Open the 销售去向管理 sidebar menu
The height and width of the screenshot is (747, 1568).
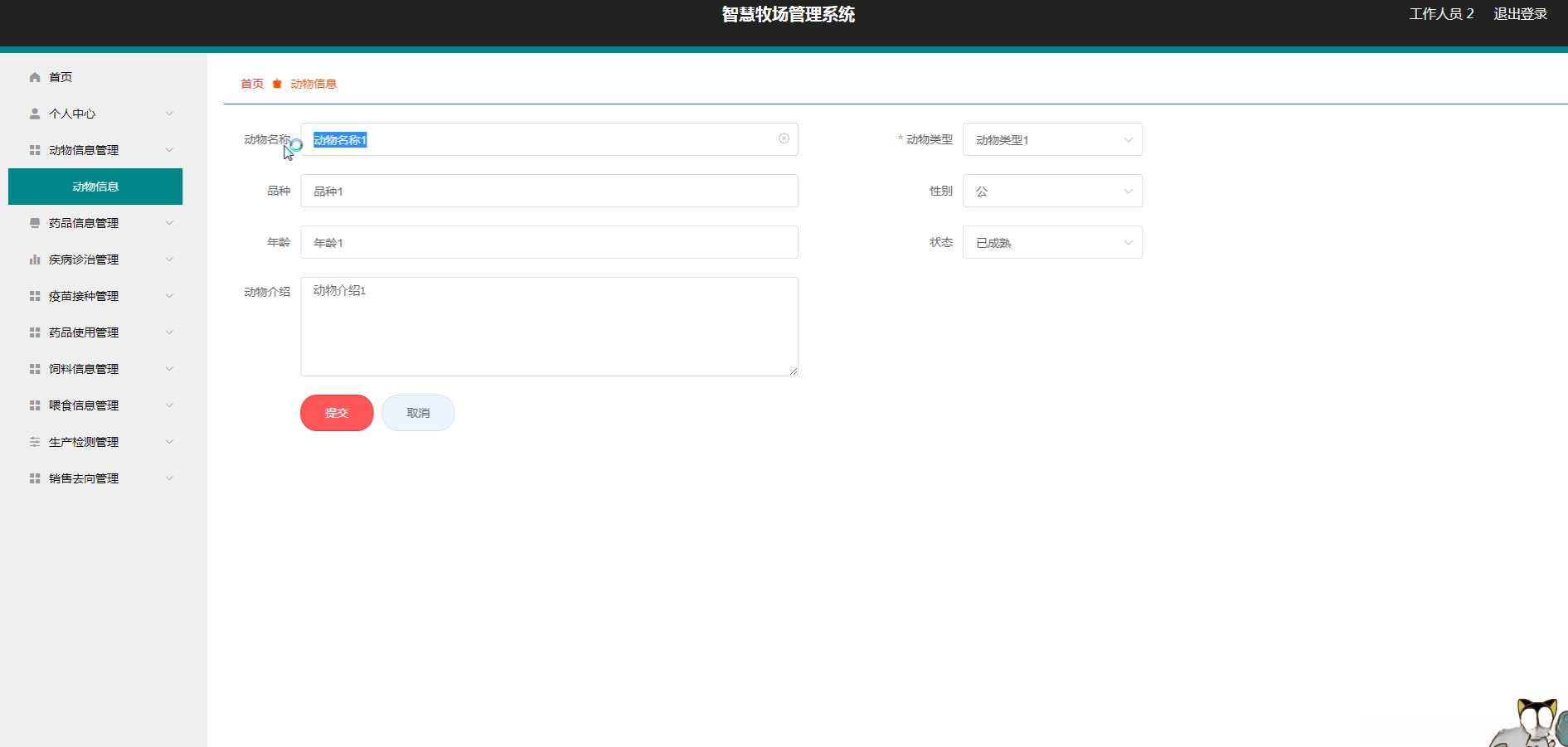click(x=95, y=478)
